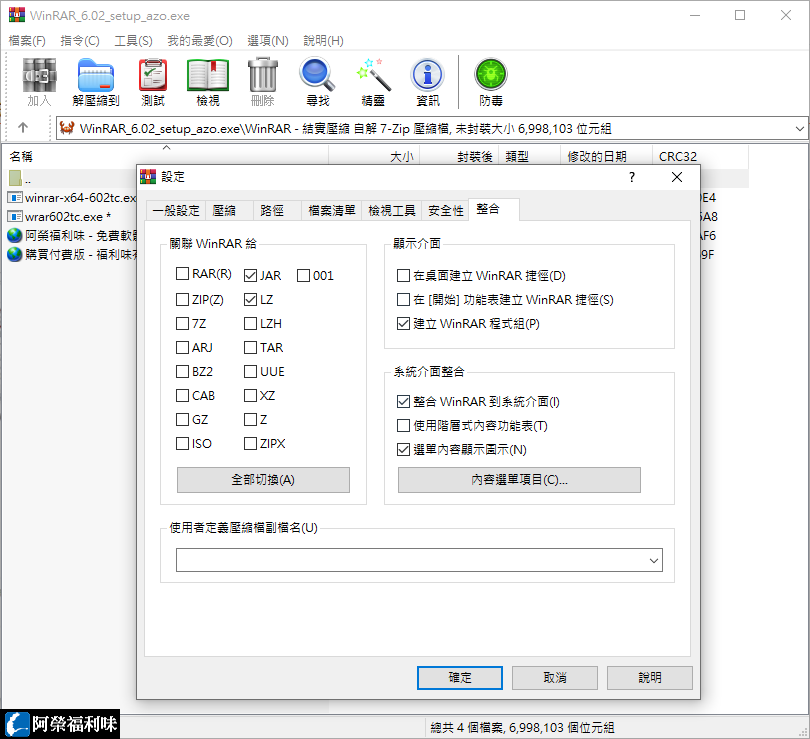This screenshot has width=810, height=739.
Task: Open the 檔案(F) menu
Action: [27, 41]
